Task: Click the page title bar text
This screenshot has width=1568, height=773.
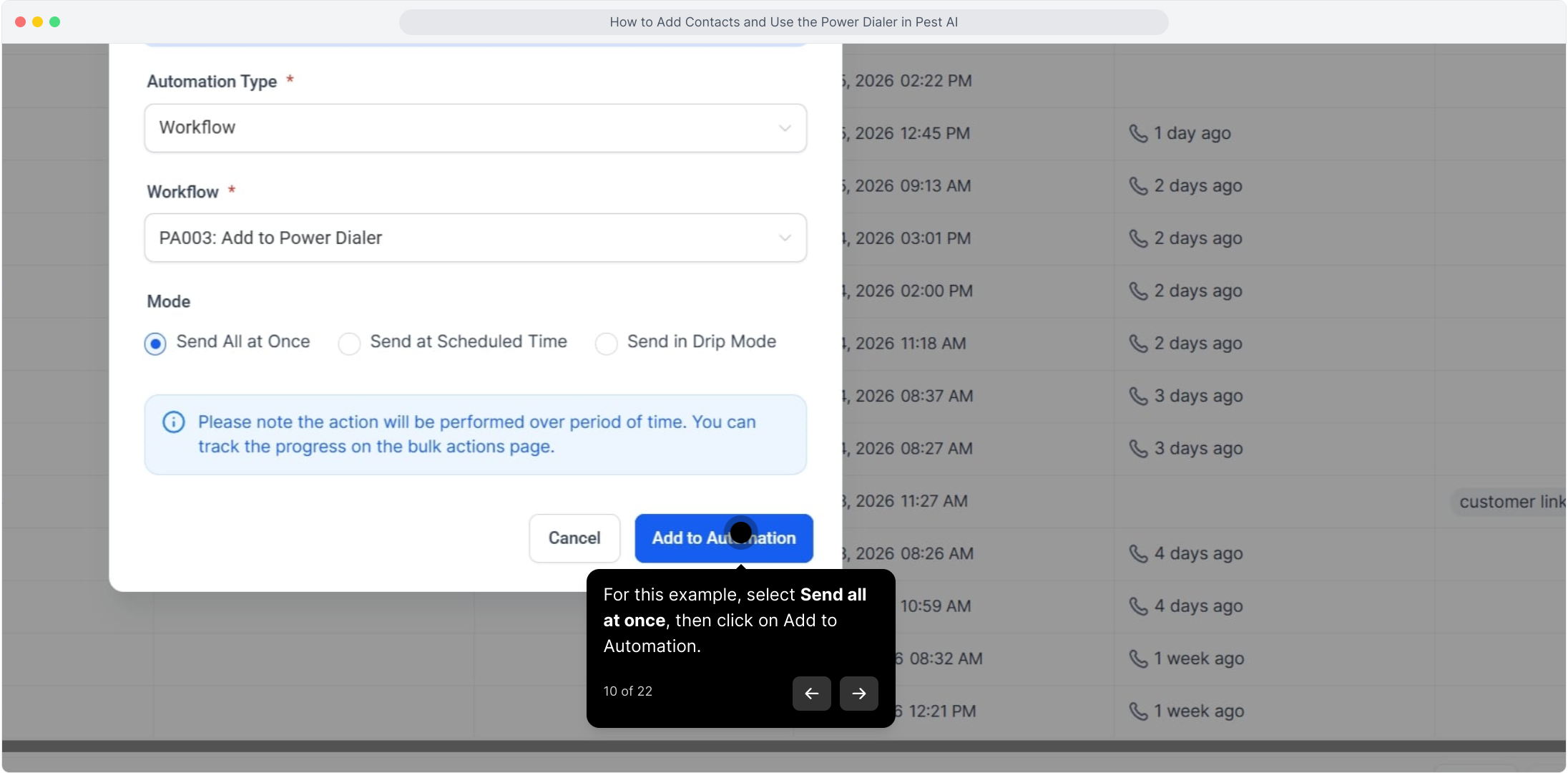Action: [x=783, y=22]
